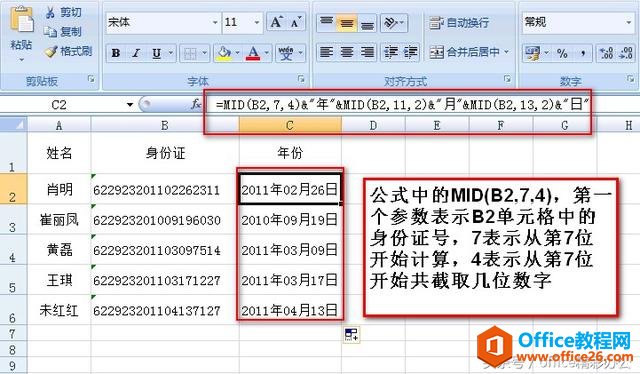Open the Name Box dropdown next to C2
The image size is (640, 374).
coord(130,105)
